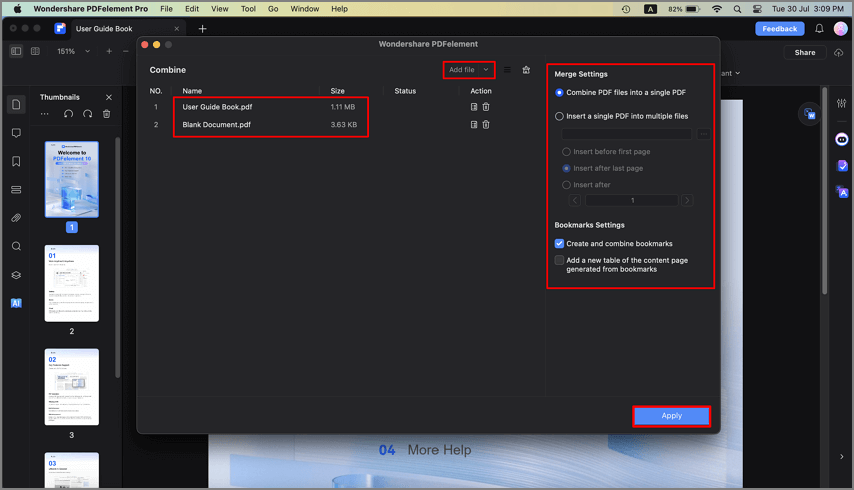Clear all files with the bin icon
This screenshot has width=854, height=490.
tap(526, 70)
